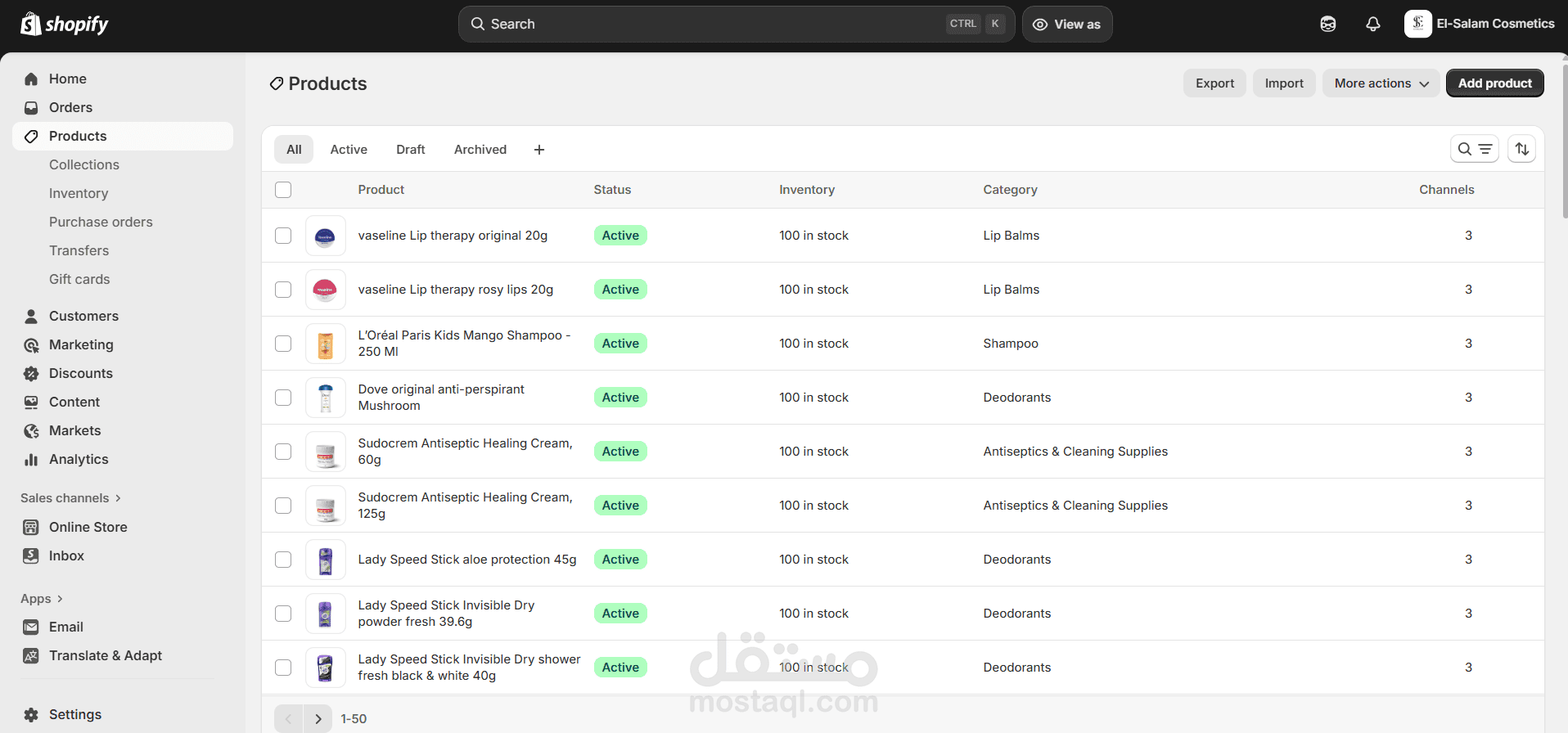Click the Content image icon
The width and height of the screenshot is (1568, 733).
31,402
